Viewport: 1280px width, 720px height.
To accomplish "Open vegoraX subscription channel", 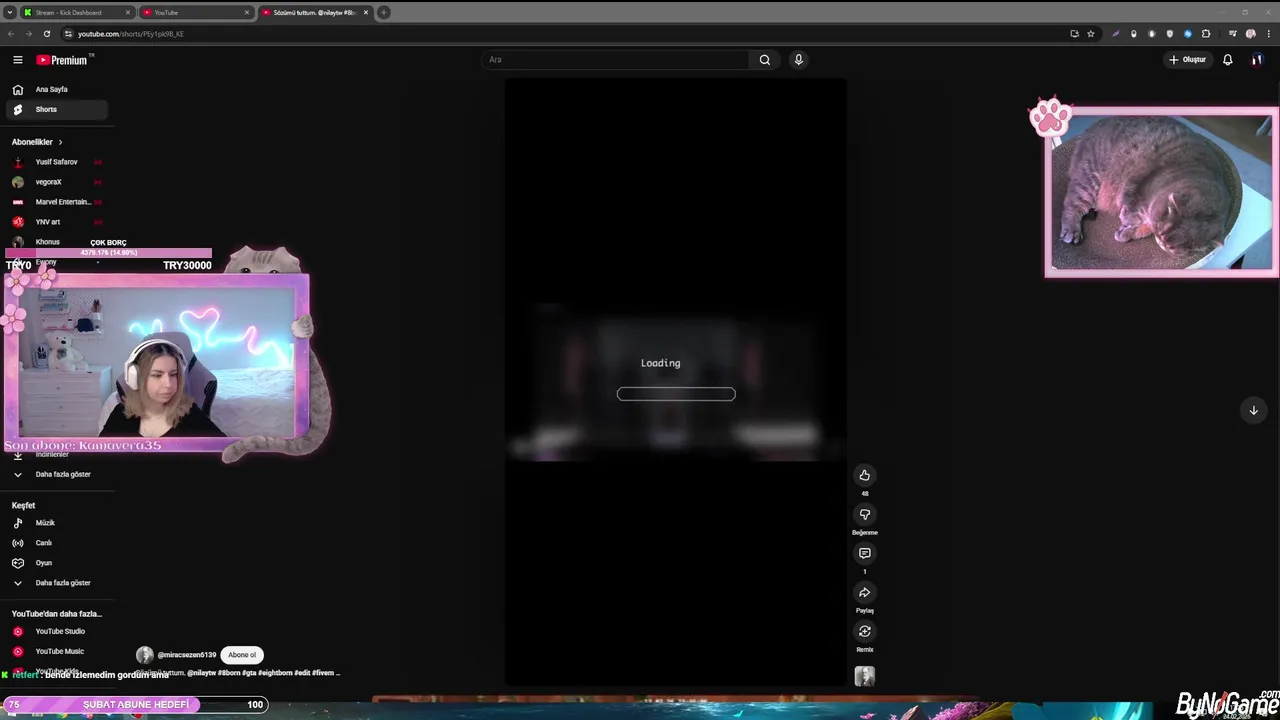I will click(57, 182).
